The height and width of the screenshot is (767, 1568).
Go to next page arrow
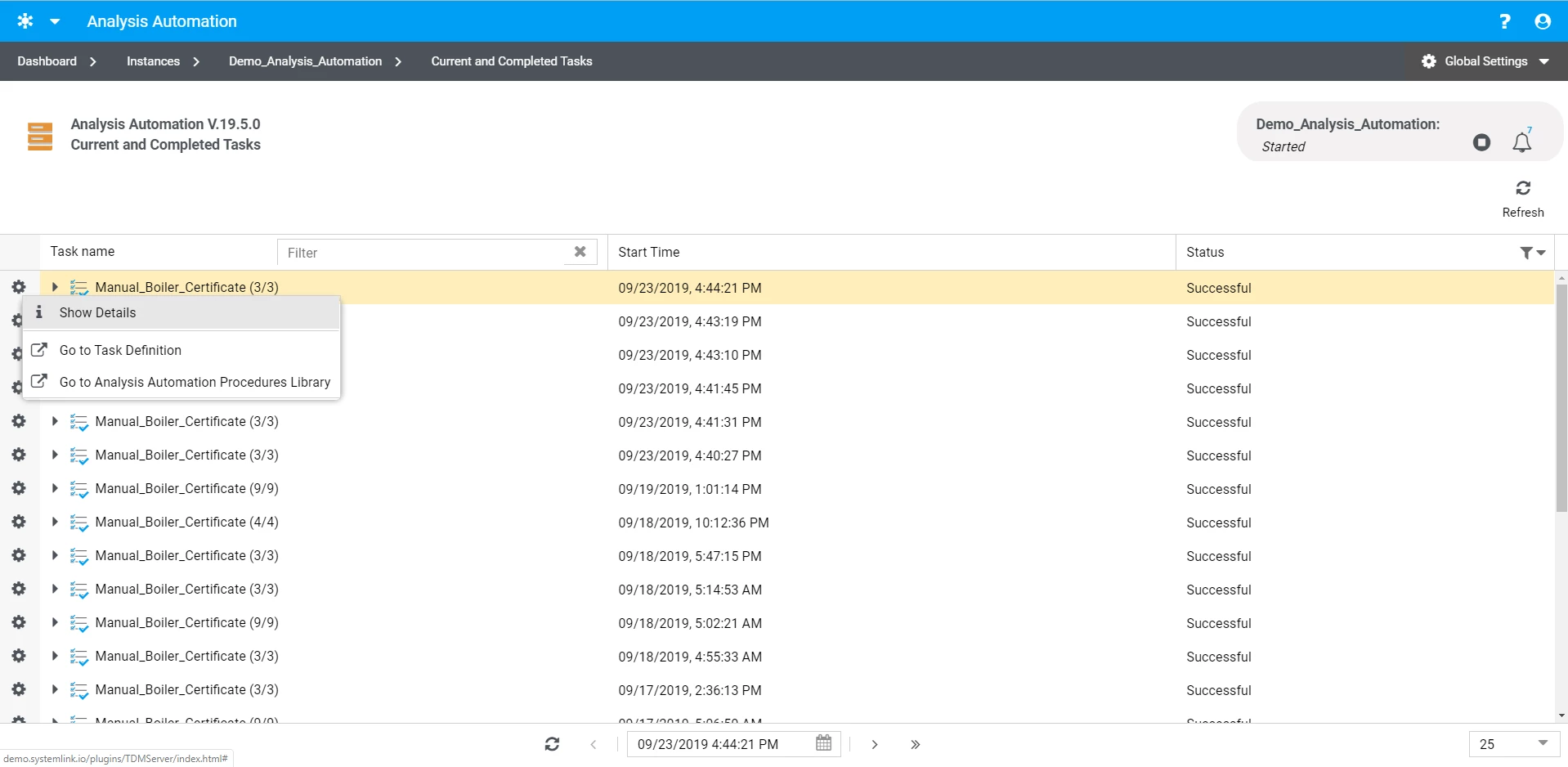875,744
